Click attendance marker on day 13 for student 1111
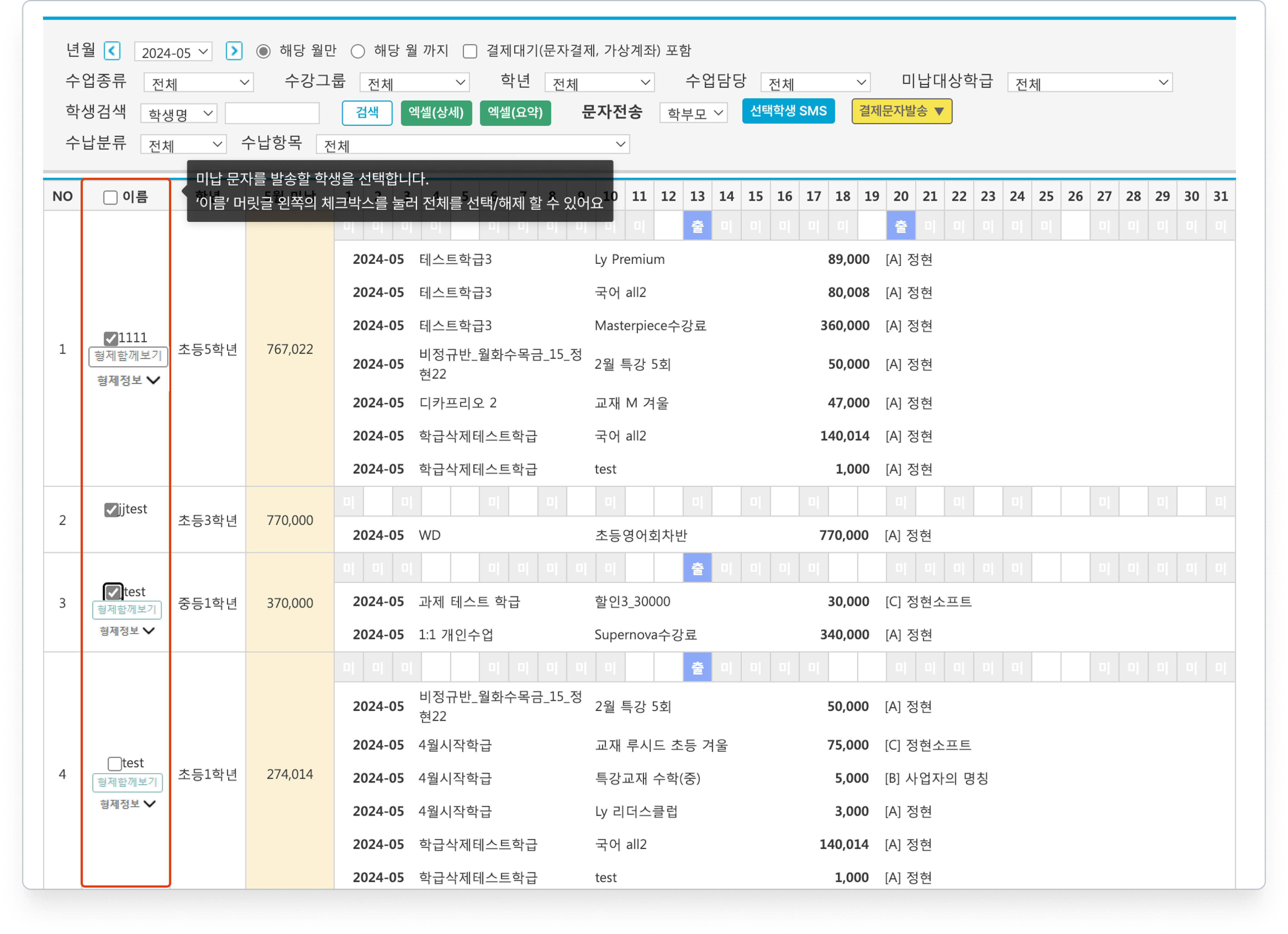The image size is (1288, 934). click(697, 226)
